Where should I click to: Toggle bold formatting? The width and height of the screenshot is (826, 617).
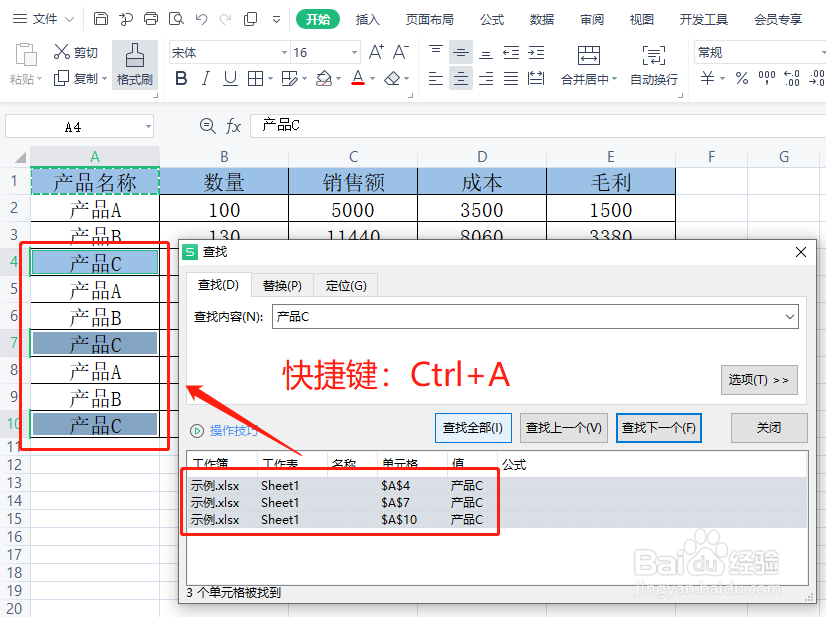pos(180,77)
